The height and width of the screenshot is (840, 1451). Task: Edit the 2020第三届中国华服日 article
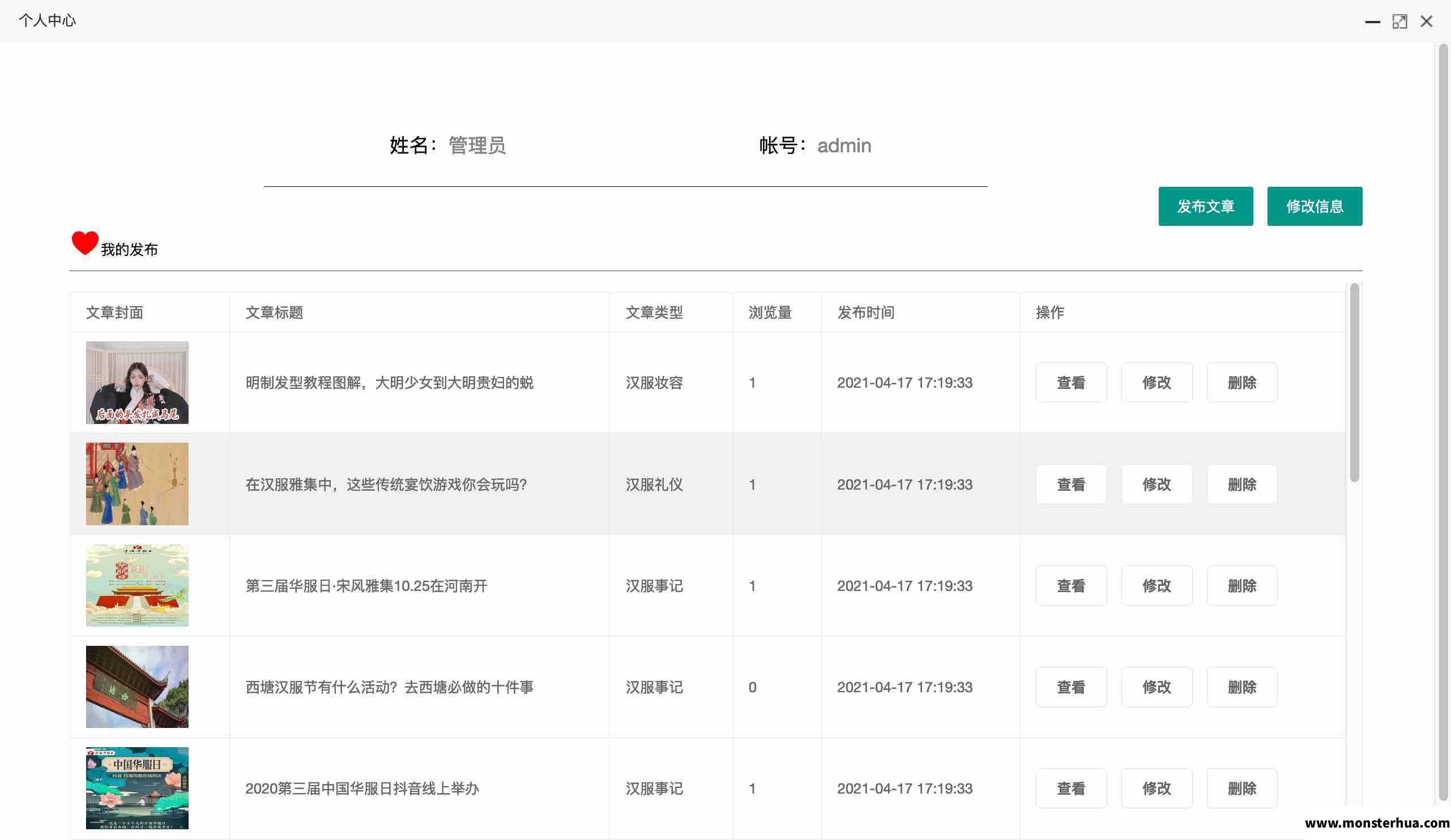click(1156, 788)
